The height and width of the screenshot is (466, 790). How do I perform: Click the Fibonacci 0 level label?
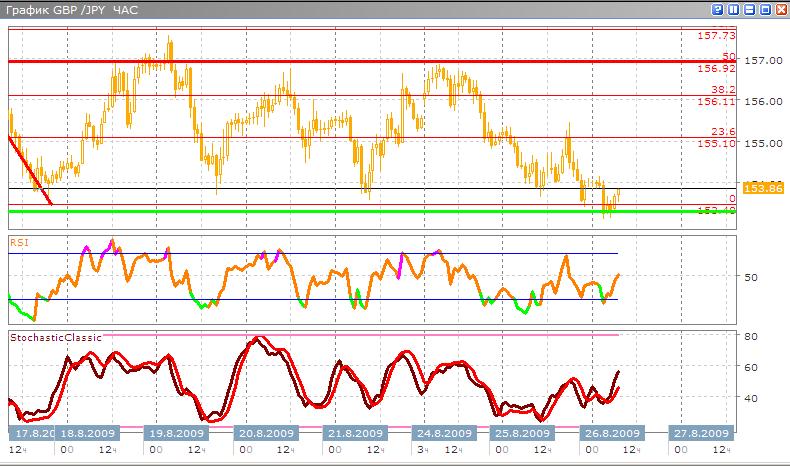coord(732,198)
